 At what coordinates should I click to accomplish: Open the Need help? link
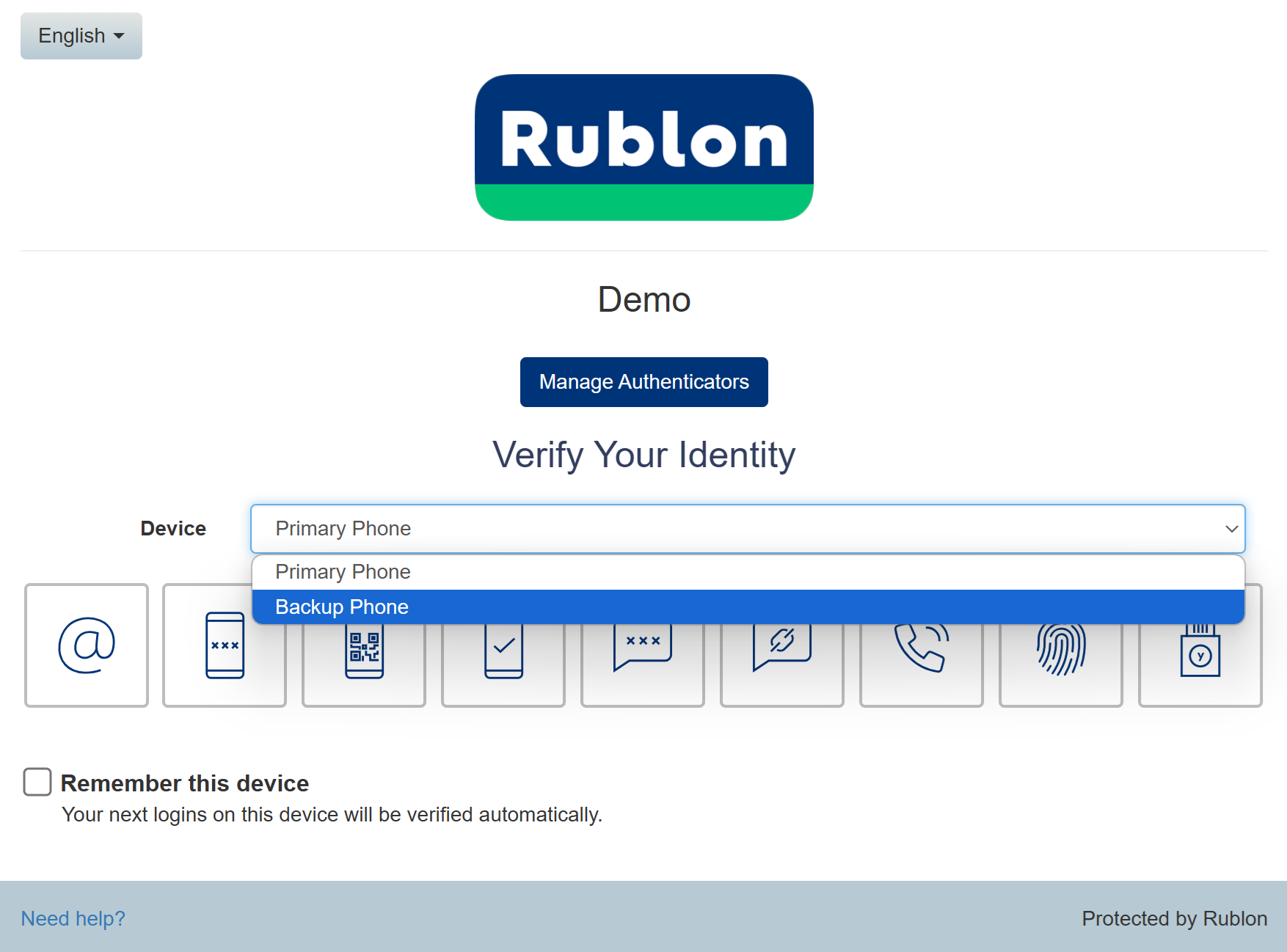tap(73, 918)
